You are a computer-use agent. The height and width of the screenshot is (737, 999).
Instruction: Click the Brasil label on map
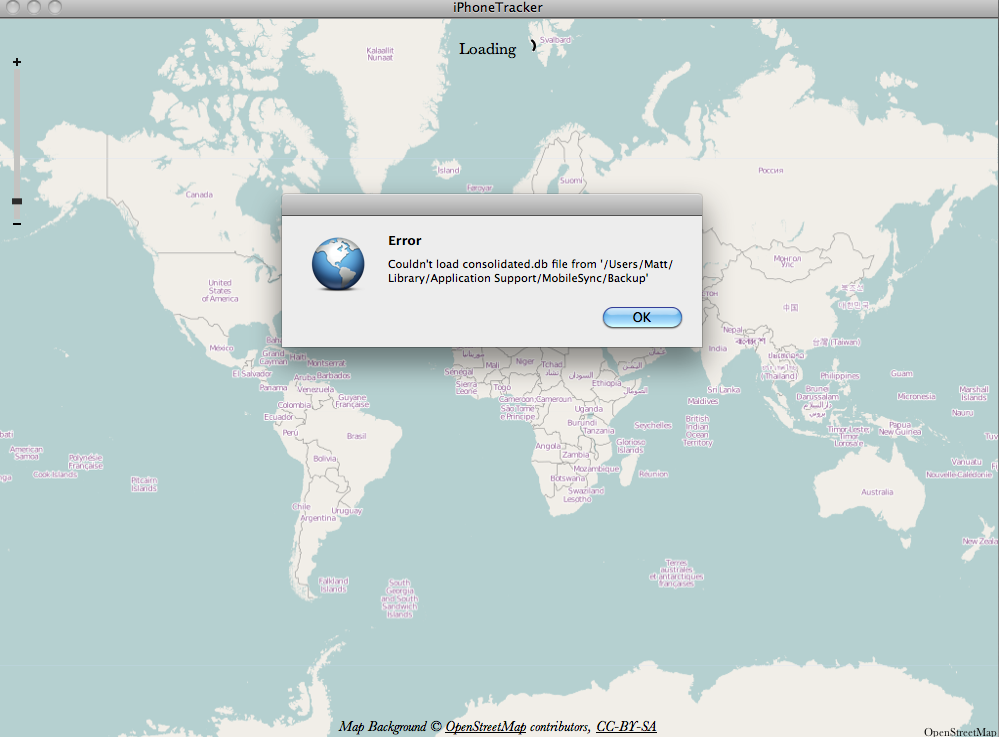(x=356, y=436)
